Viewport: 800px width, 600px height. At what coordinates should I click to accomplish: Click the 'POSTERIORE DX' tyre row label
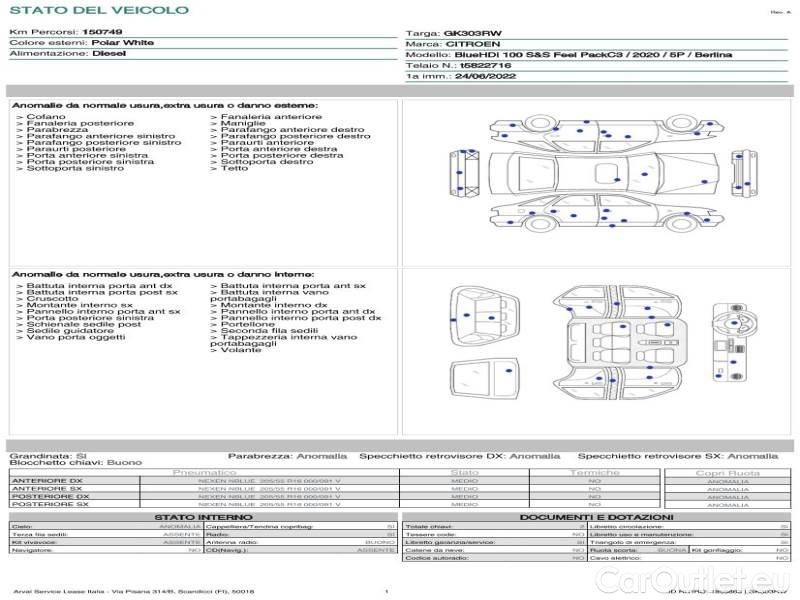[51, 496]
